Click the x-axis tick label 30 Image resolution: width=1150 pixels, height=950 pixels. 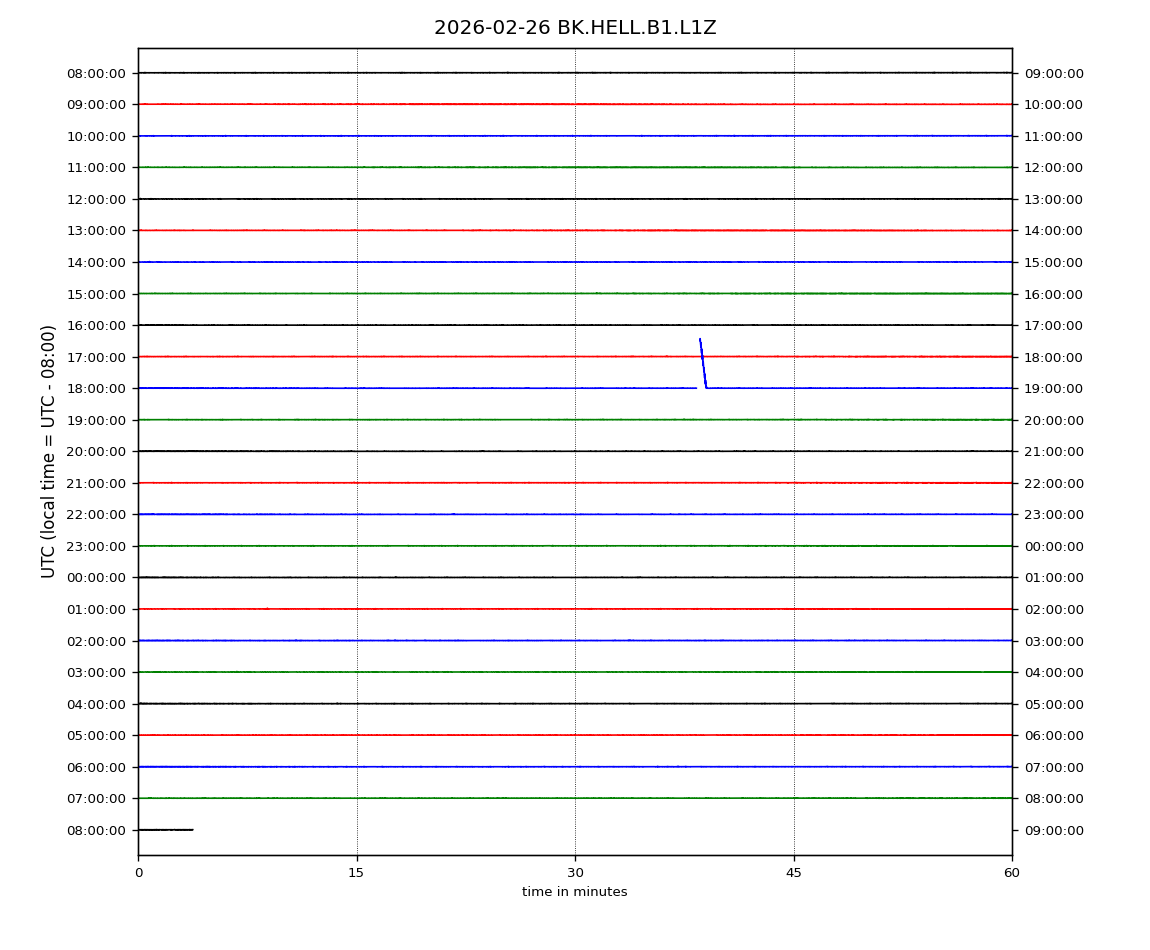(575, 873)
